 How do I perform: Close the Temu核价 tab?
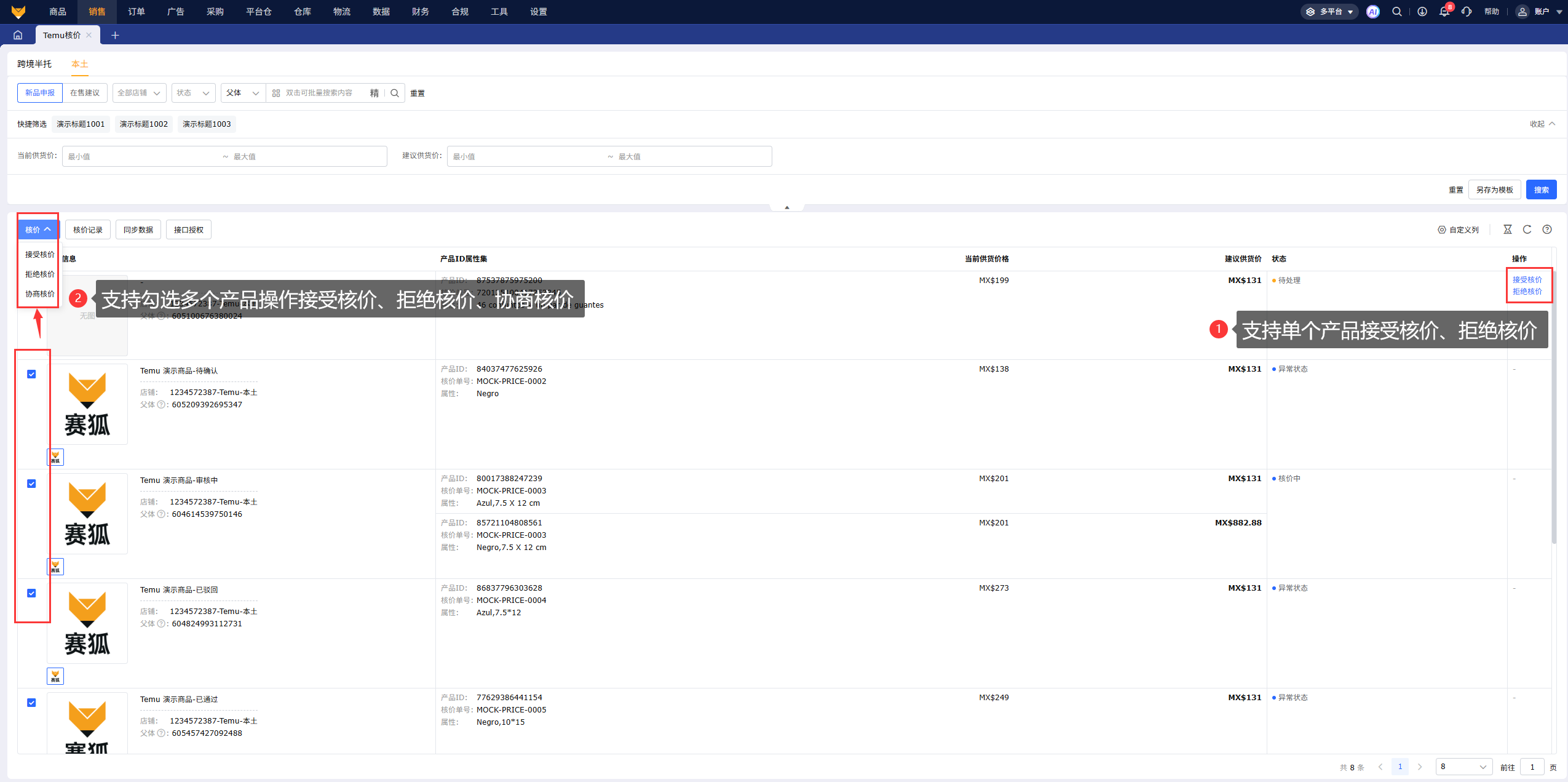[x=89, y=35]
